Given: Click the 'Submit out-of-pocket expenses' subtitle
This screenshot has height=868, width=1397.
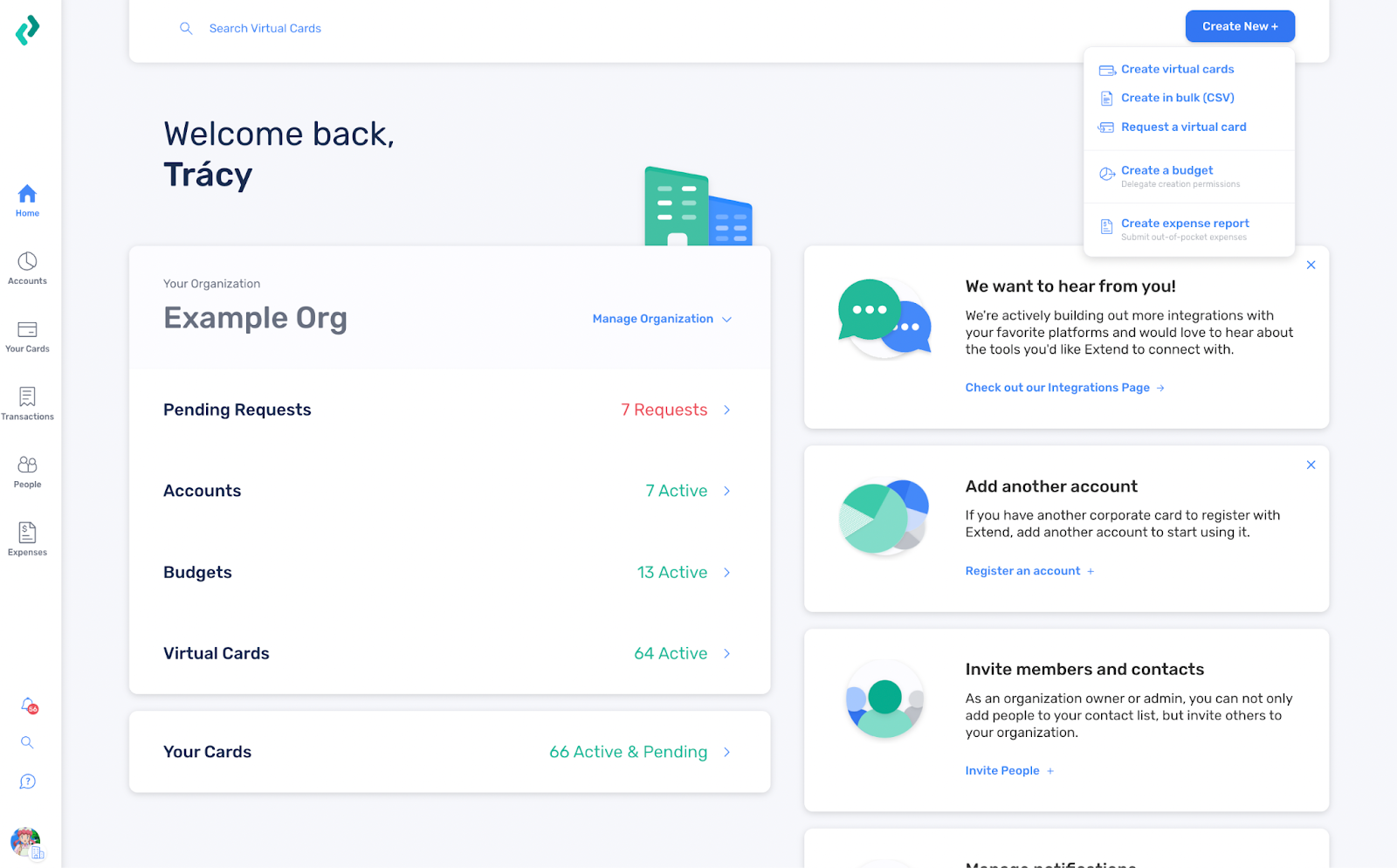Looking at the screenshot, I should [x=1184, y=238].
